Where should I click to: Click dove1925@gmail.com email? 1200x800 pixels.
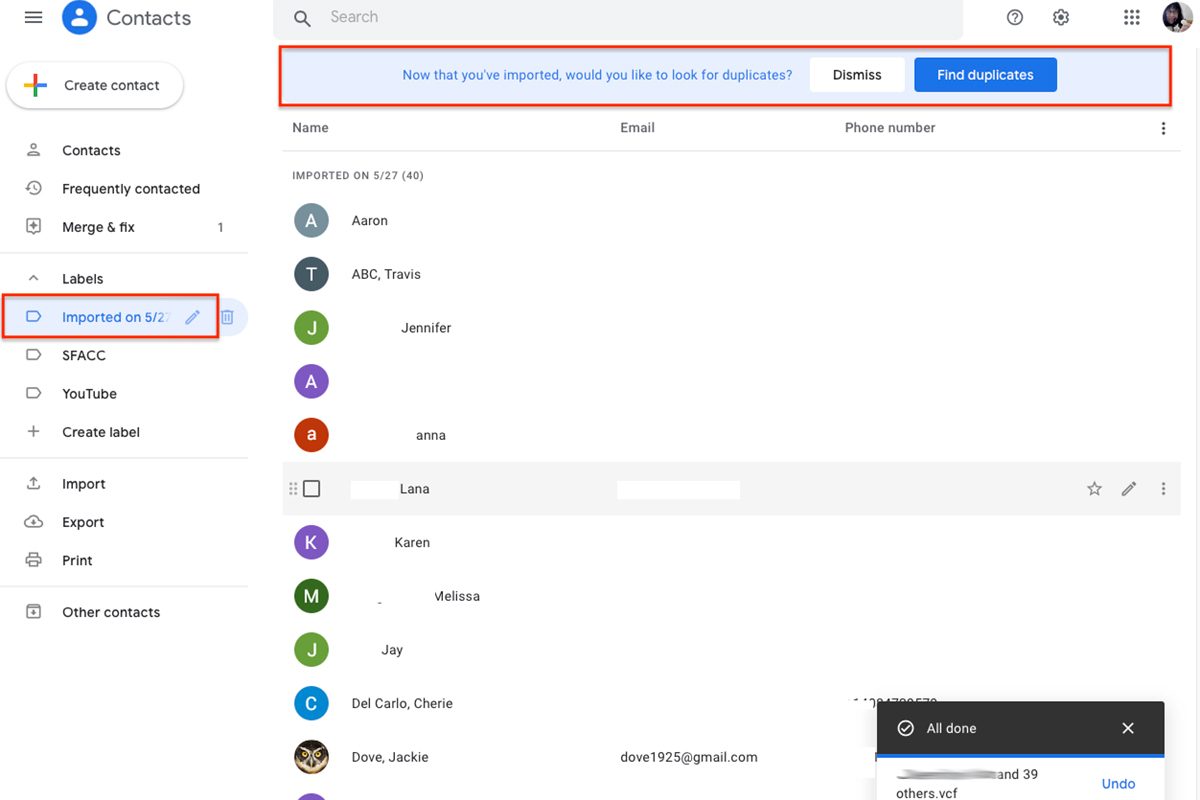pos(689,757)
